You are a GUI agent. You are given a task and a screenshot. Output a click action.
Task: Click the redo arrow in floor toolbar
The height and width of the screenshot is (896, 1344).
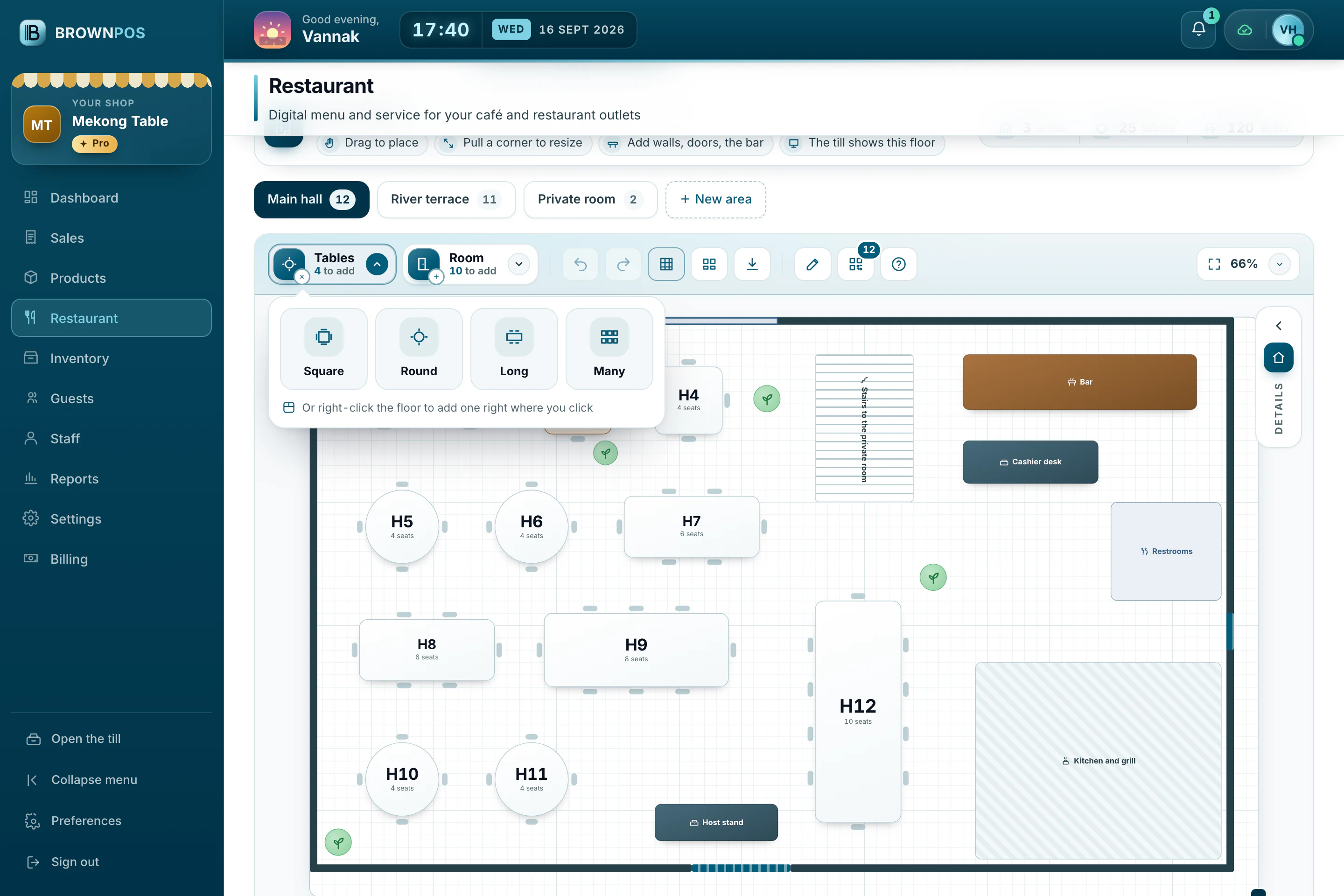623,264
